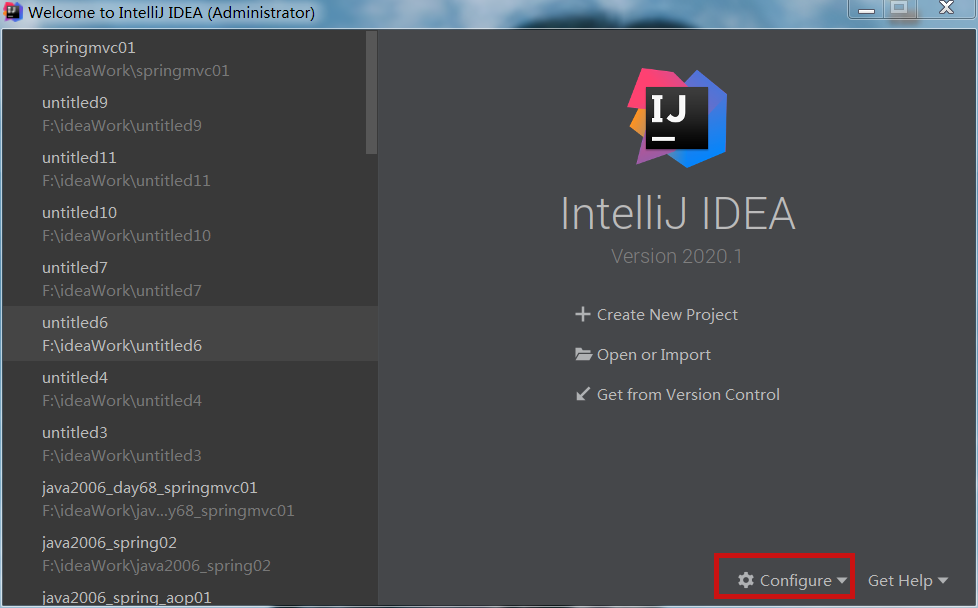978x608 pixels.
Task: Click the path F:\ideaWork\jav...y68_springmvc01
Action: click(168, 511)
